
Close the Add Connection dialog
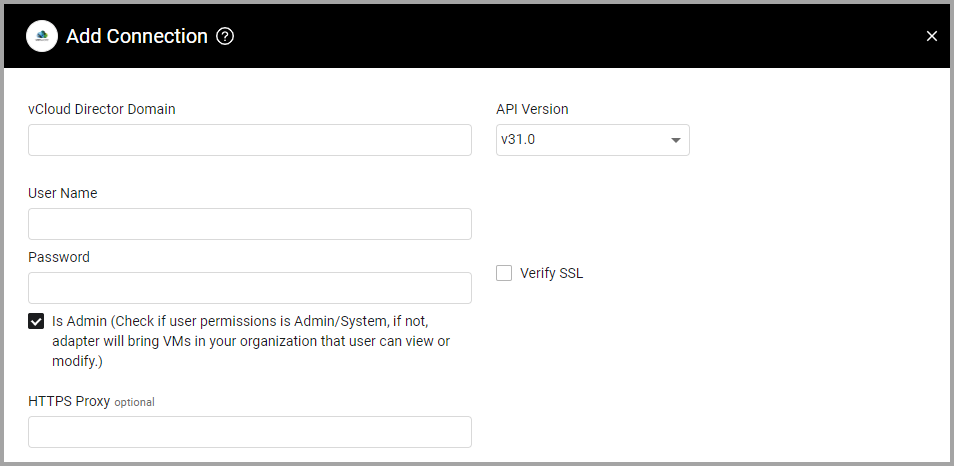tap(931, 37)
